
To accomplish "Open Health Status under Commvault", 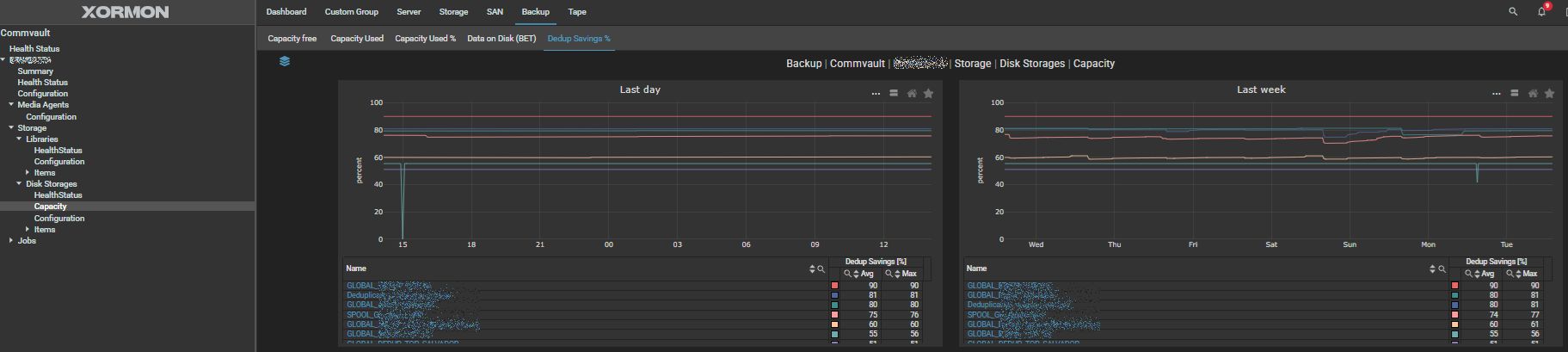I will coord(34,49).
